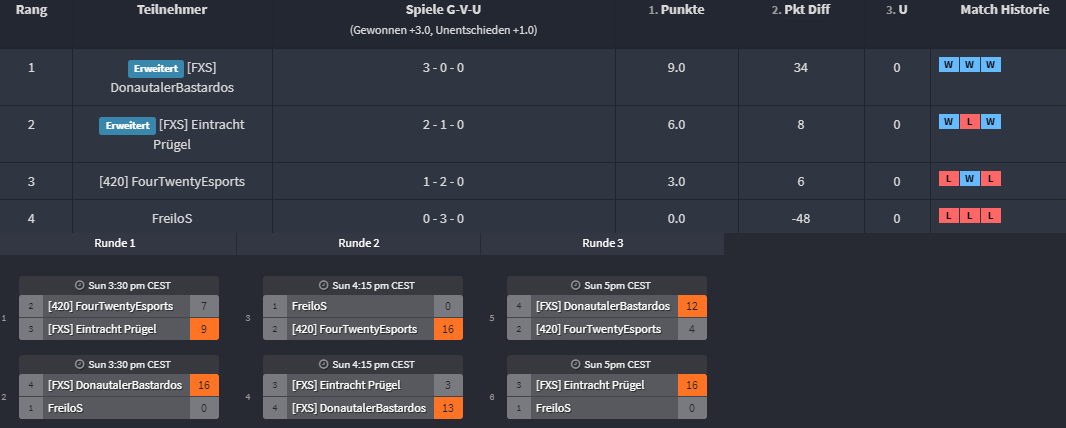Click the last L badge in FreiloS' match history
The image size is (1066, 428).
991,216
